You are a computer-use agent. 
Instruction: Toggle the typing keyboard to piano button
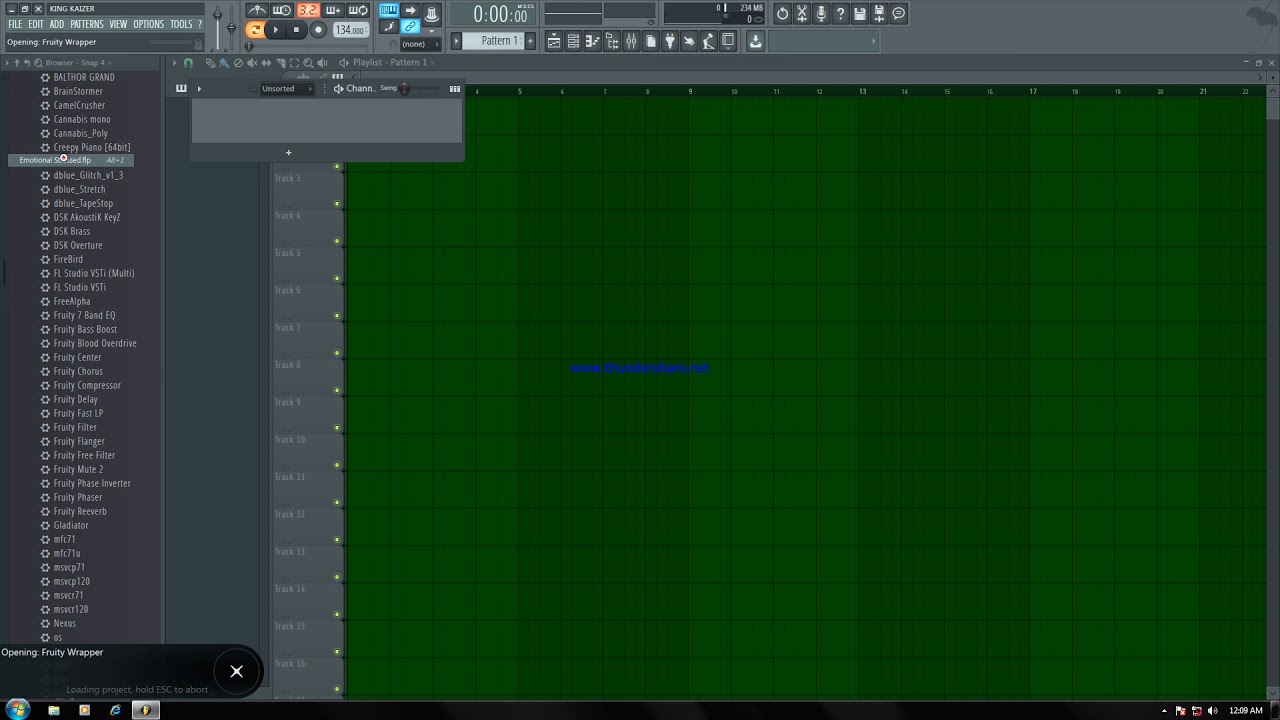coord(389,11)
